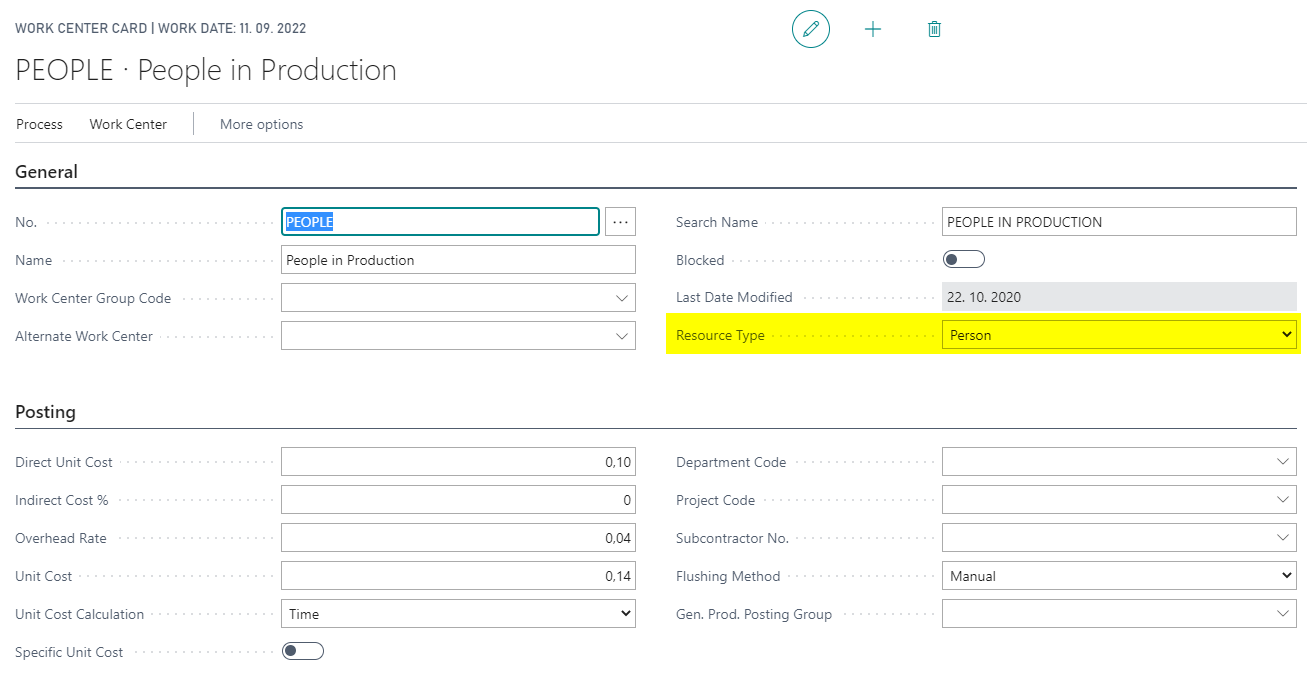
Task: Click the trash bin delete icon
Action: (x=934, y=29)
